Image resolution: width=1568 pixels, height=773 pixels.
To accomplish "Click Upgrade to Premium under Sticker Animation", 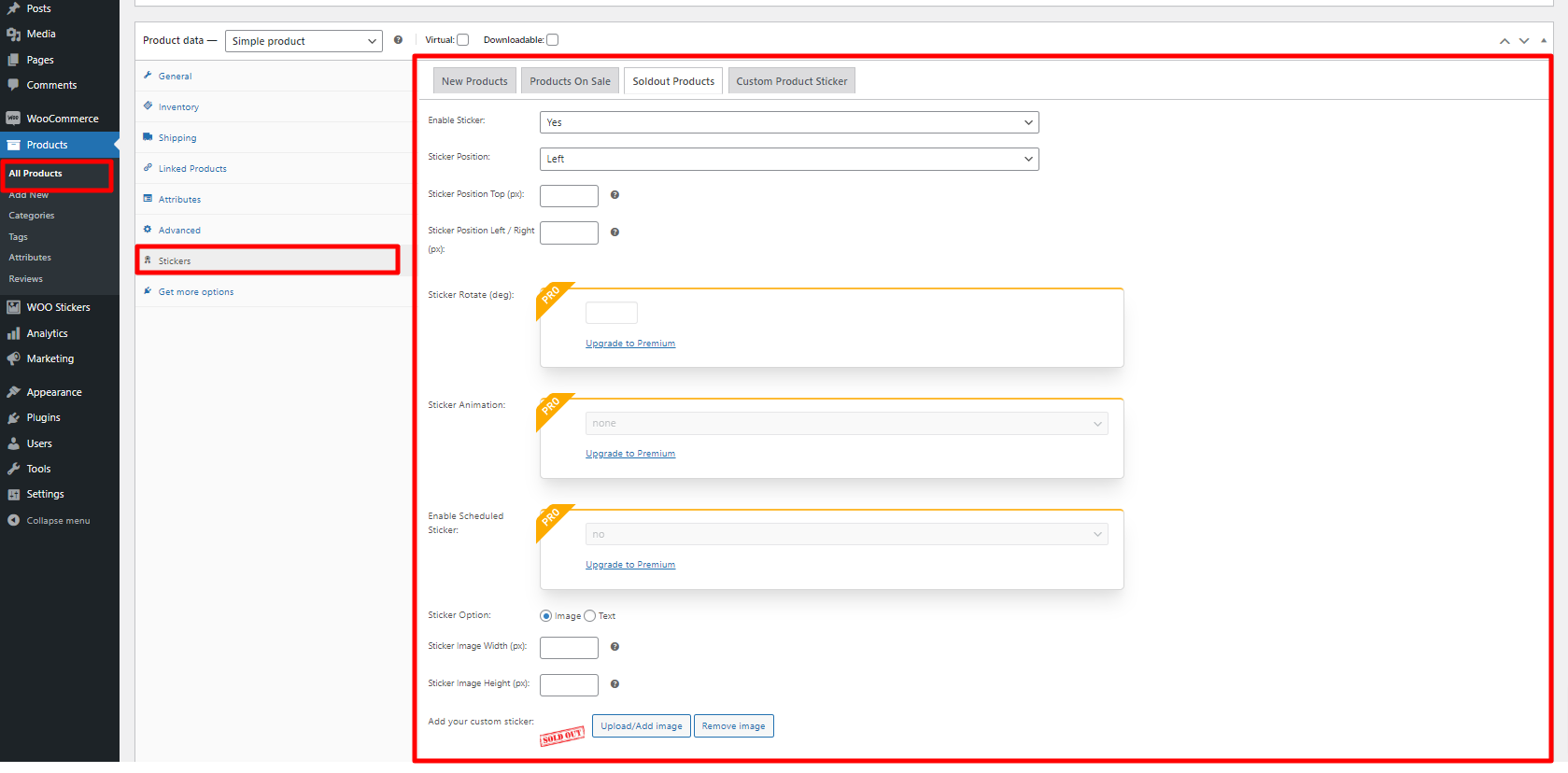I will click(630, 454).
